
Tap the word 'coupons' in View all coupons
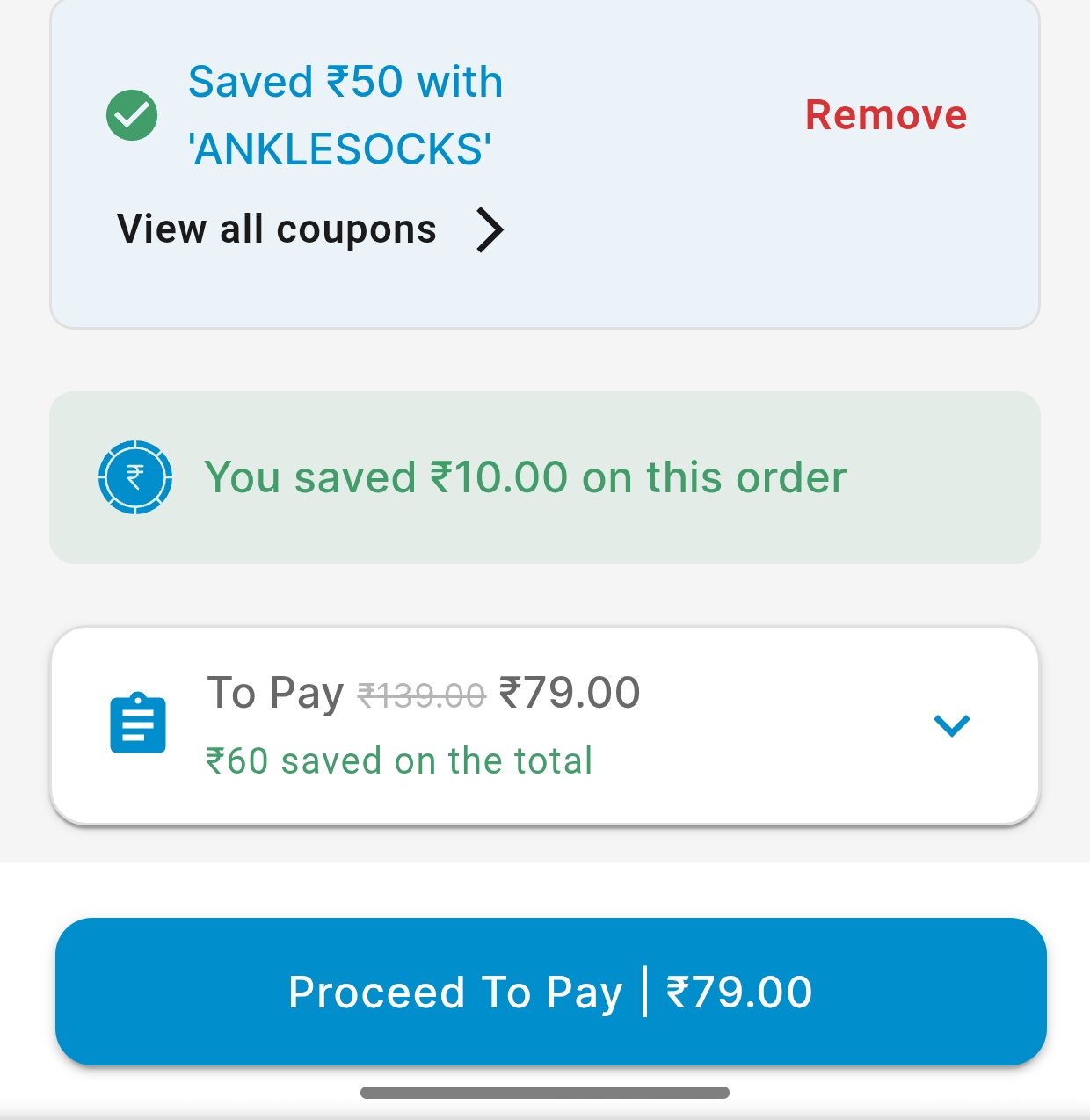(356, 229)
